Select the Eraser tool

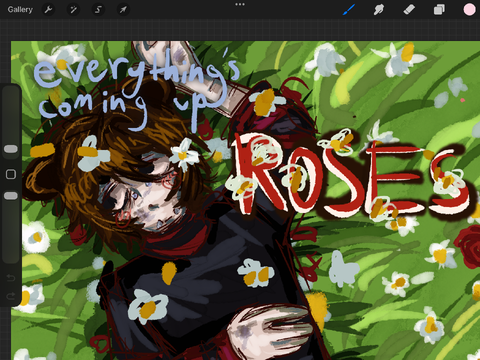tap(409, 10)
